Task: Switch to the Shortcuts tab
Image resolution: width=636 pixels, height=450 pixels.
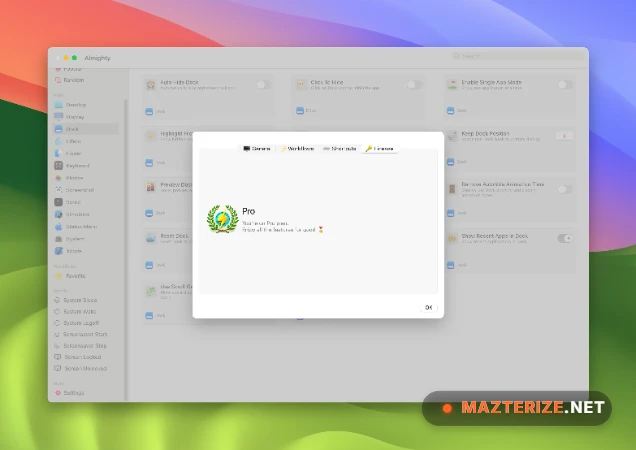Action: pos(339,149)
